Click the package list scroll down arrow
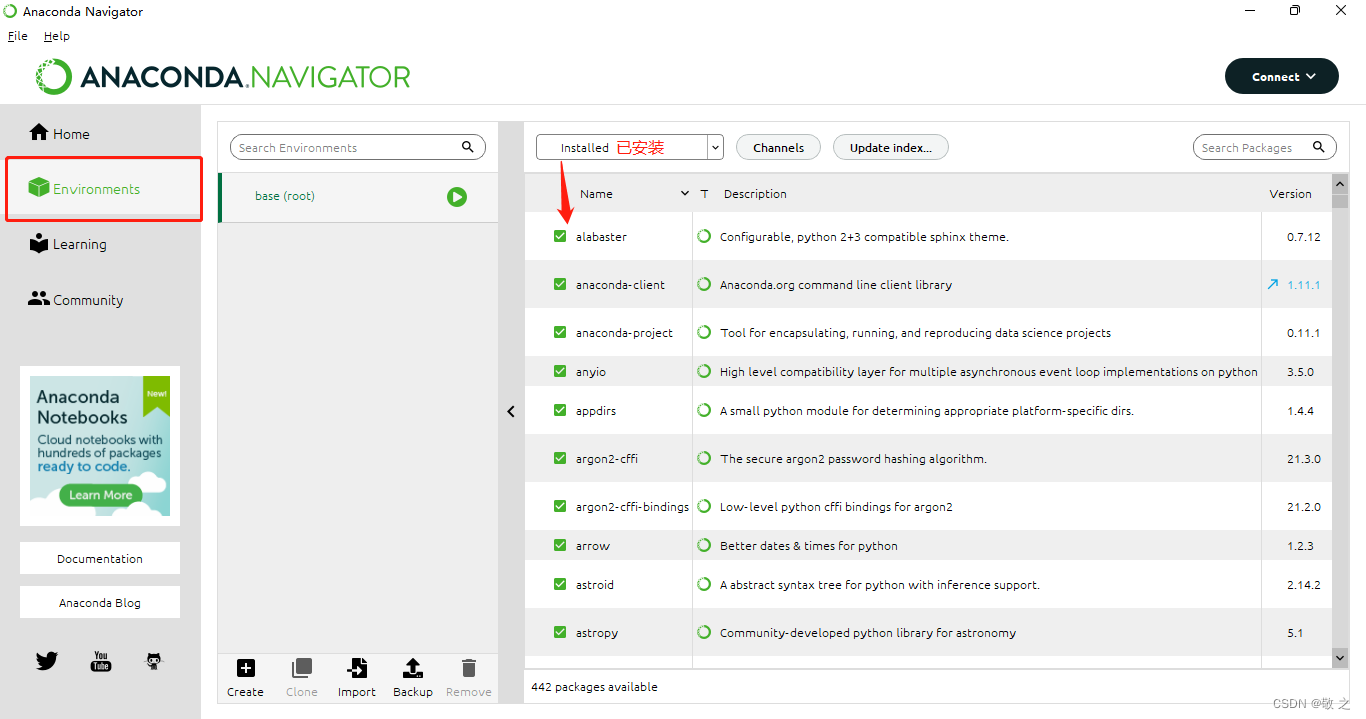Viewport: 1366px width, 719px height. click(x=1340, y=657)
